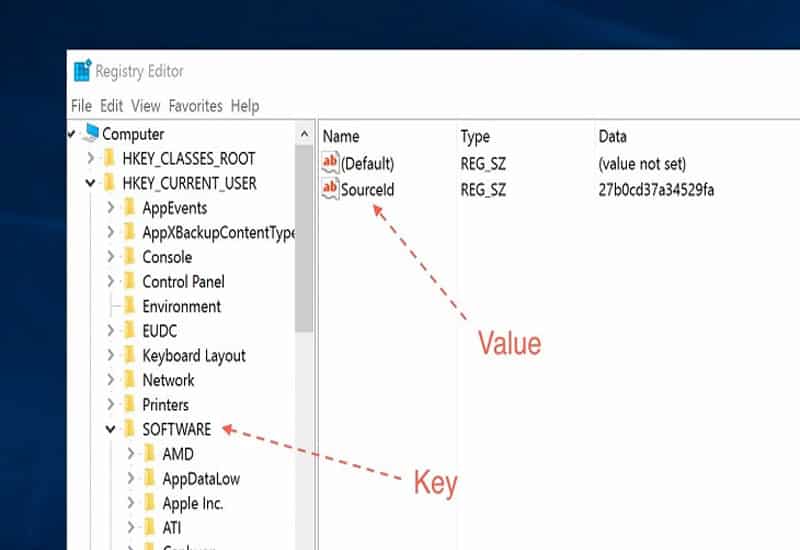Open the Help menu

click(x=245, y=106)
